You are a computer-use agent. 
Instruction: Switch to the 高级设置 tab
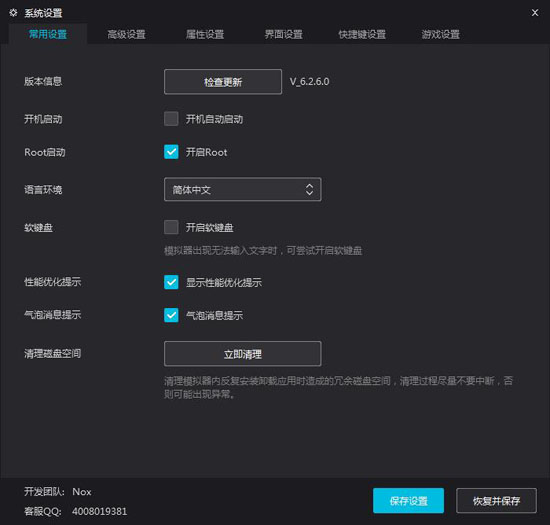coord(126,34)
